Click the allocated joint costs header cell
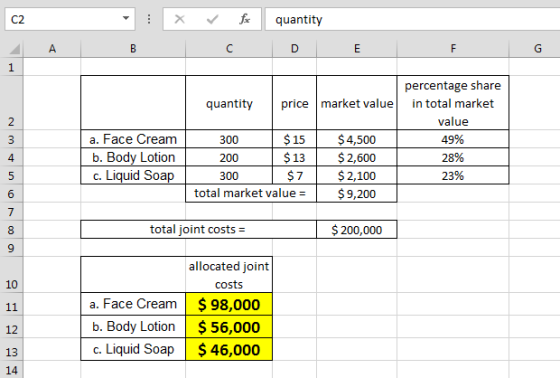 (x=229, y=275)
